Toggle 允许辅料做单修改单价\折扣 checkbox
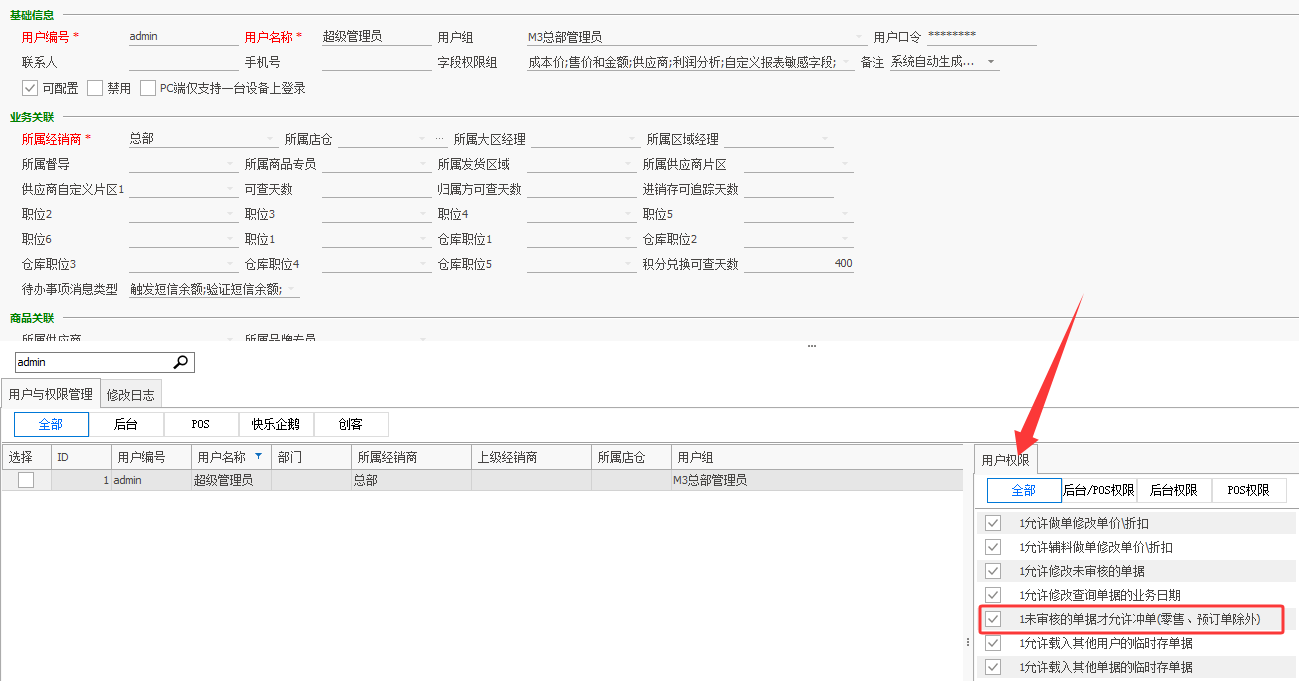1299x681 pixels. pos(993,547)
